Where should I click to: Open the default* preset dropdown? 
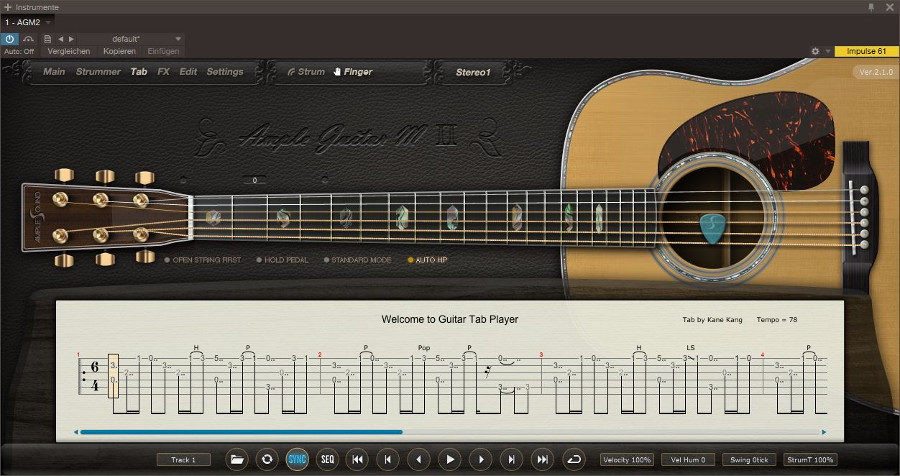[x=131, y=39]
